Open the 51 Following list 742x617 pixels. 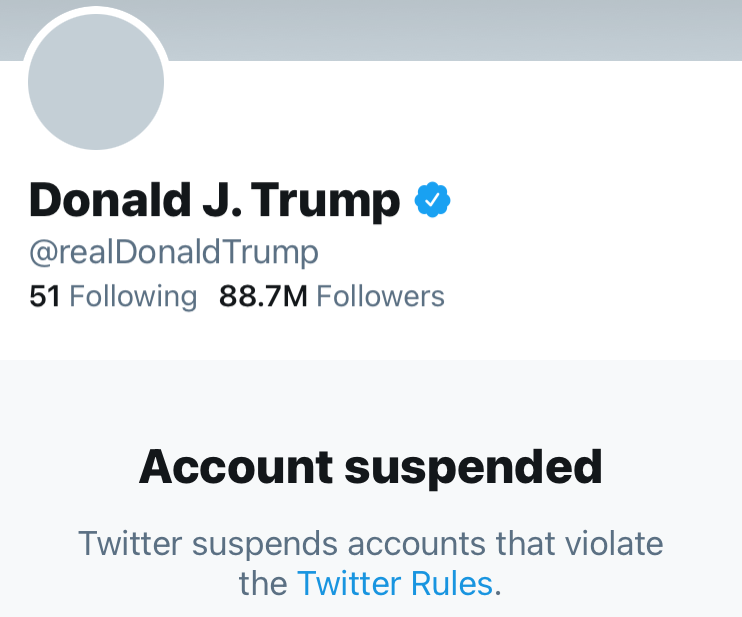[x=113, y=297]
